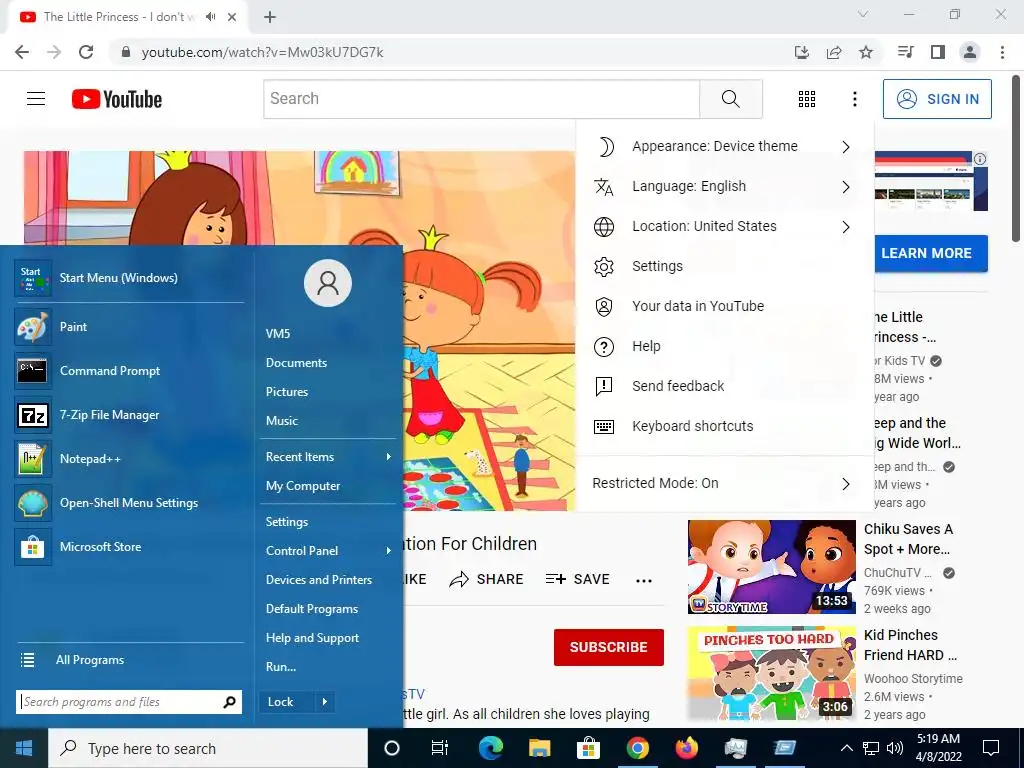
Task: Open Microsoft Store from Start menu list
Action: pyautogui.click(x=129, y=547)
